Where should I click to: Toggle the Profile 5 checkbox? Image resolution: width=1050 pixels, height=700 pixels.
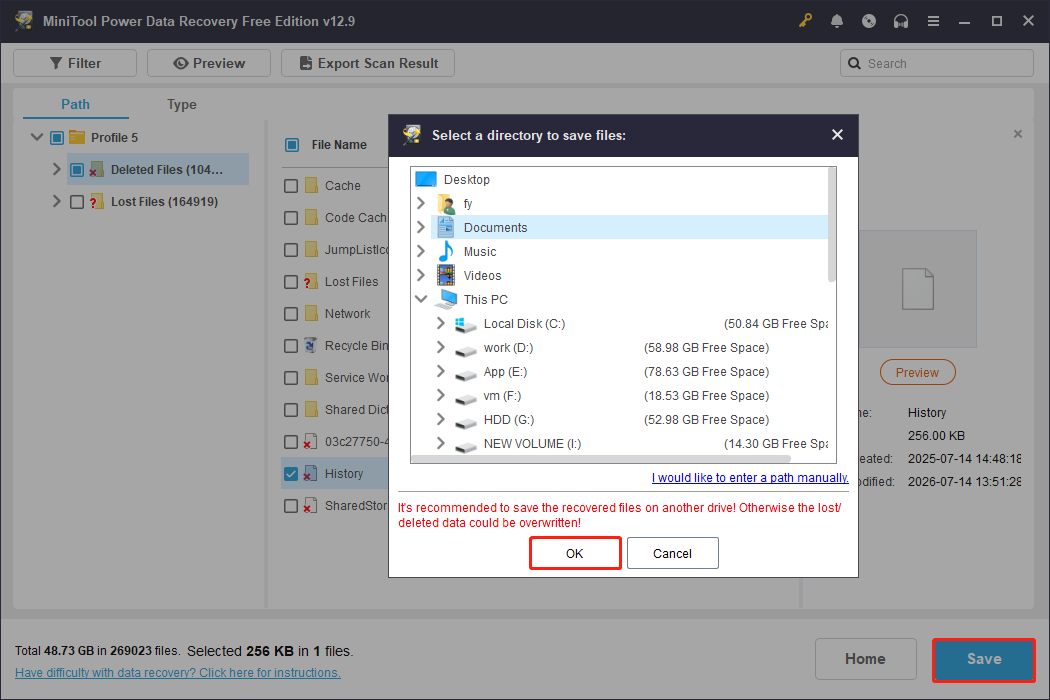pos(57,137)
